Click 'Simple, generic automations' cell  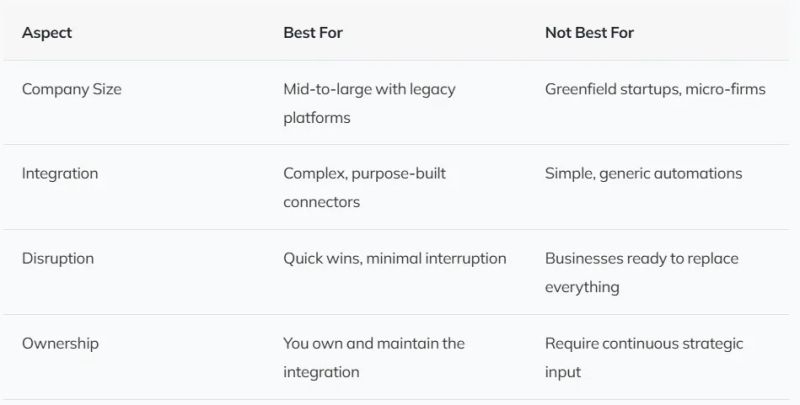(643, 173)
